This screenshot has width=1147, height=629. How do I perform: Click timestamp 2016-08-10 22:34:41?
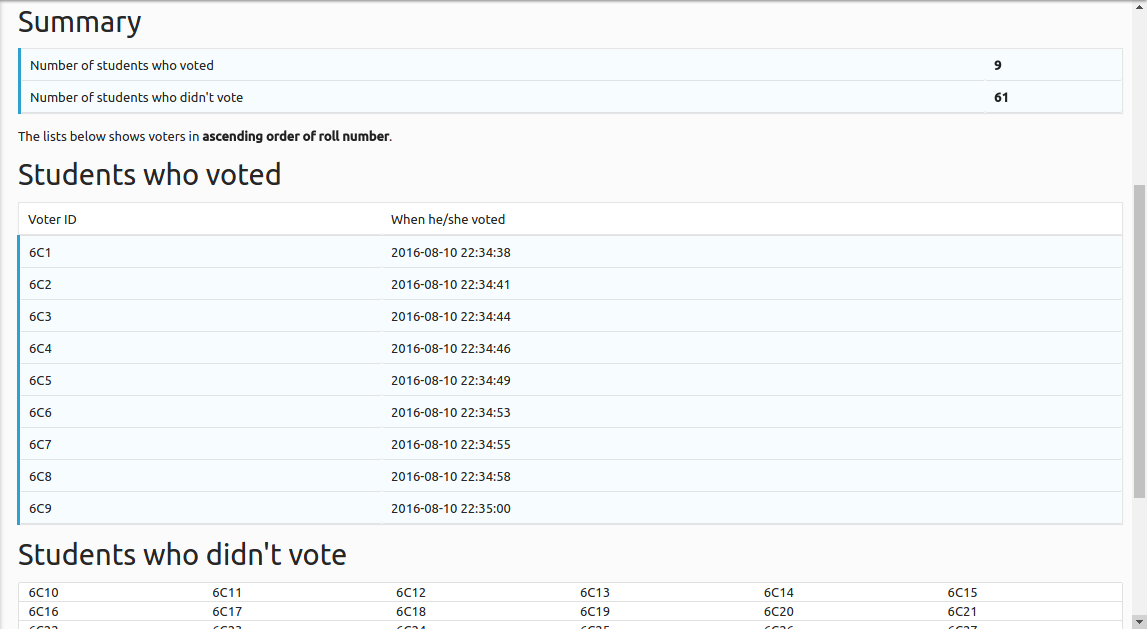[451, 285]
